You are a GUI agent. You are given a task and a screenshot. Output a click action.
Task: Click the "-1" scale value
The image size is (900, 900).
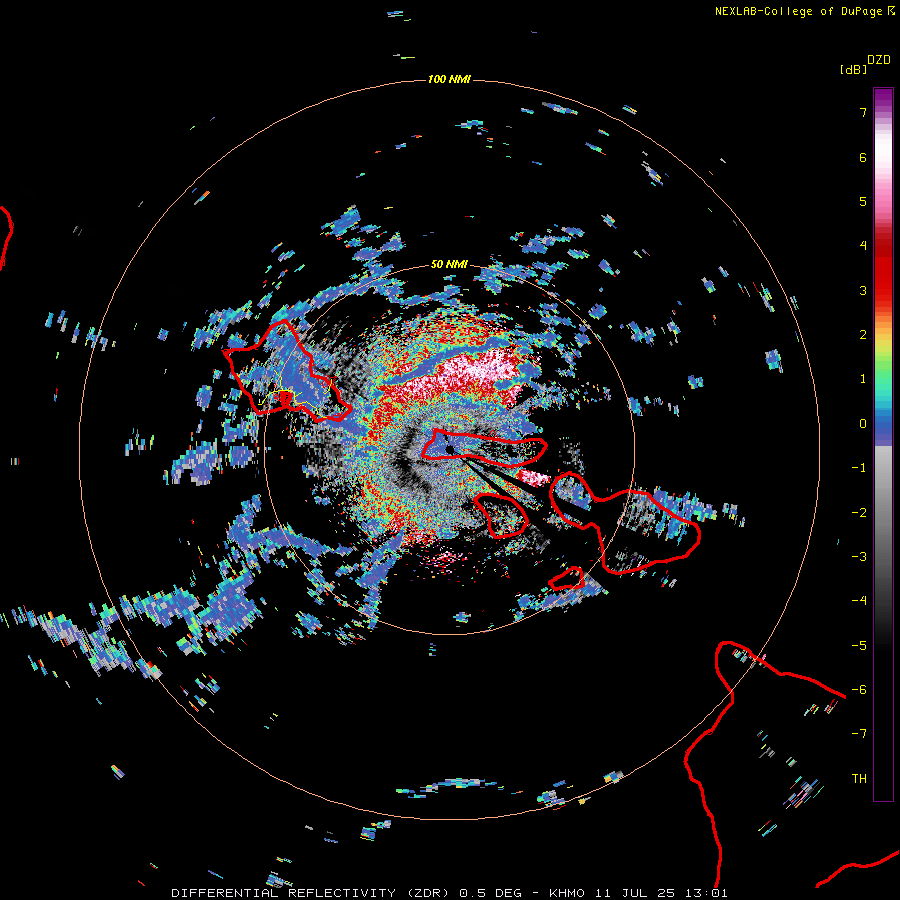coord(859,468)
